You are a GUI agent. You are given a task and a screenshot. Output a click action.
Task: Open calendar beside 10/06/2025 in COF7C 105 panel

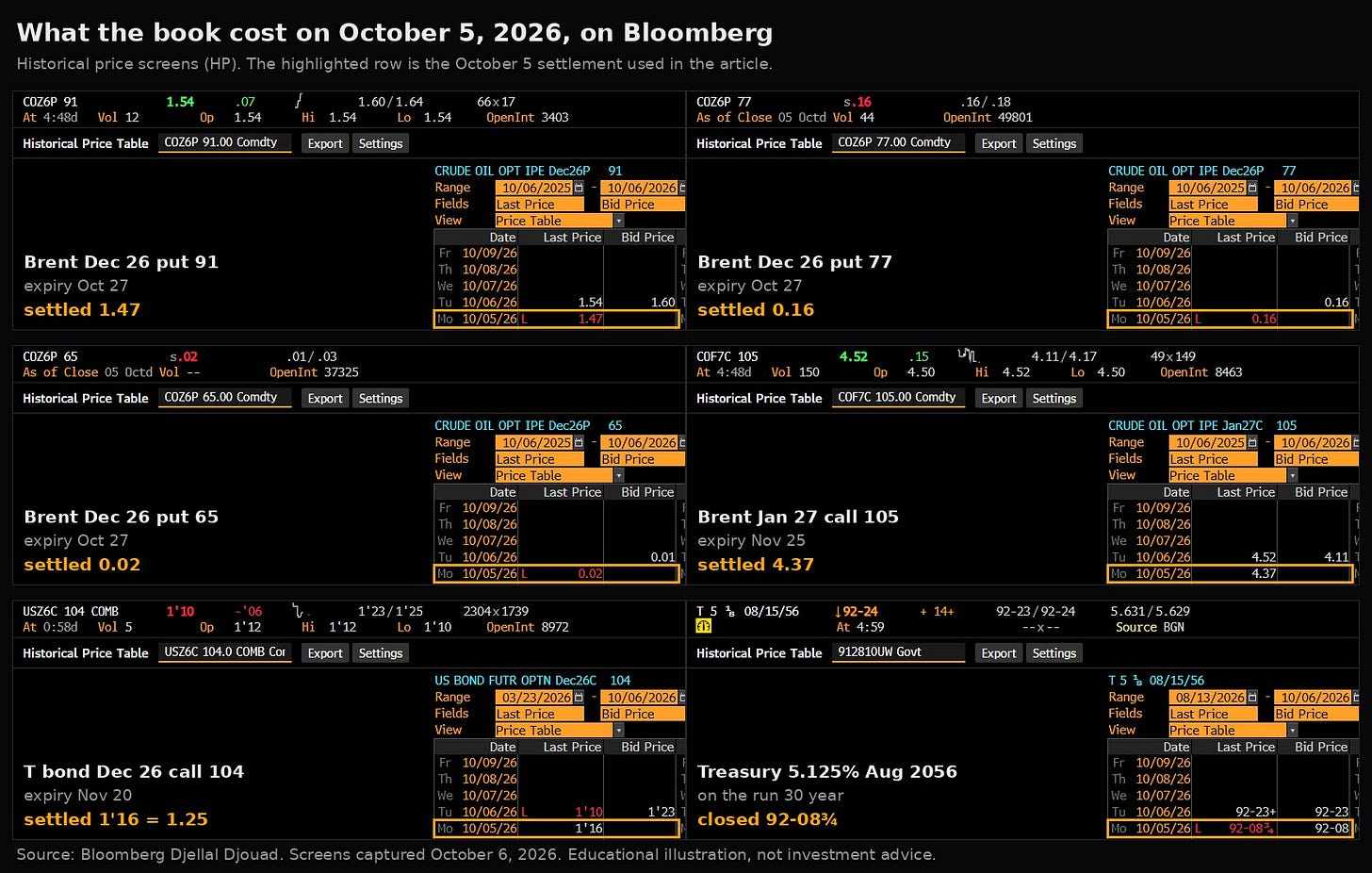(x=1252, y=442)
